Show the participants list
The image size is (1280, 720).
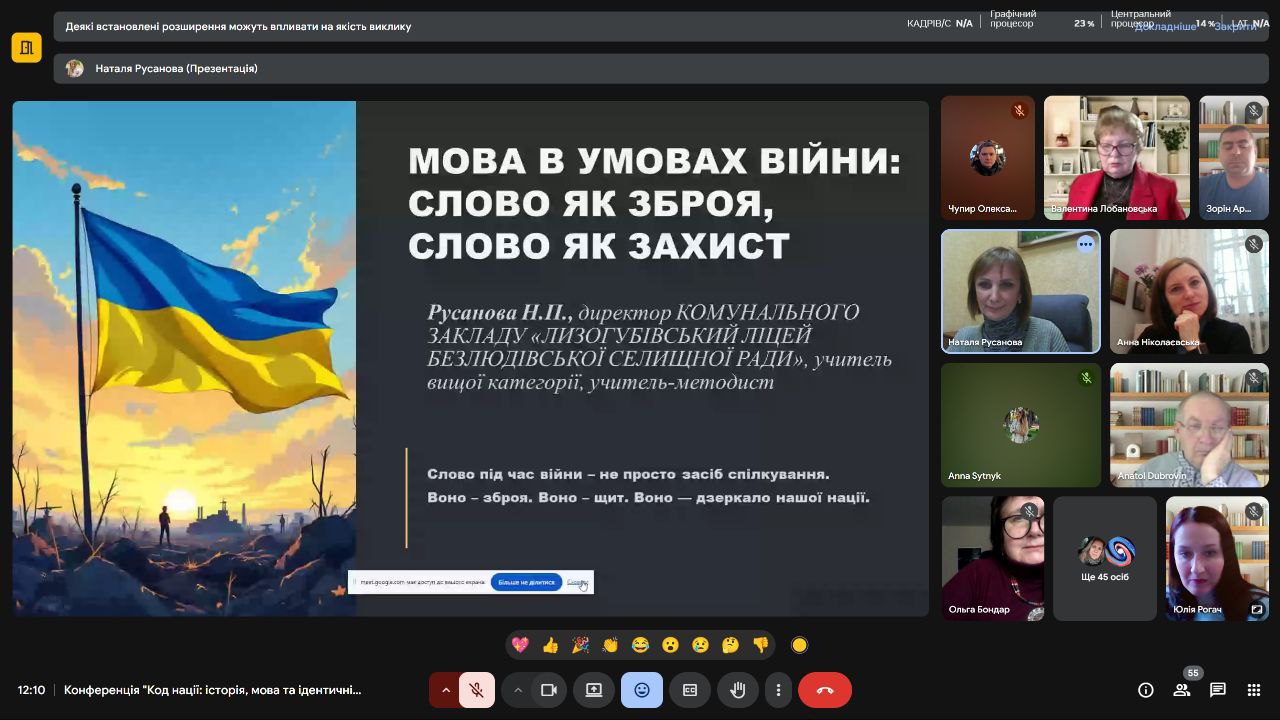pyautogui.click(x=1182, y=690)
